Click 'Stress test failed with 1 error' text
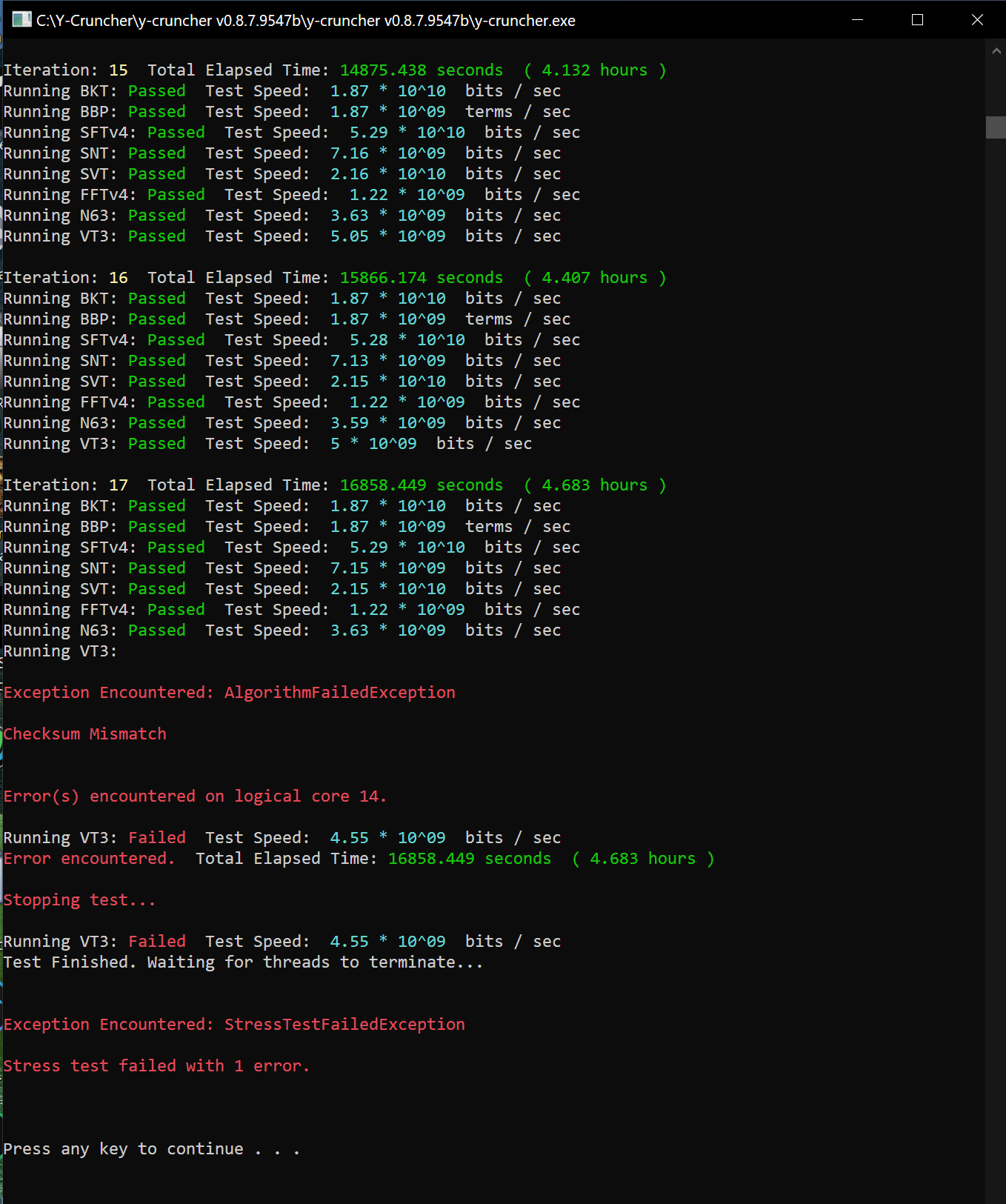The image size is (1006, 1204). click(156, 1066)
